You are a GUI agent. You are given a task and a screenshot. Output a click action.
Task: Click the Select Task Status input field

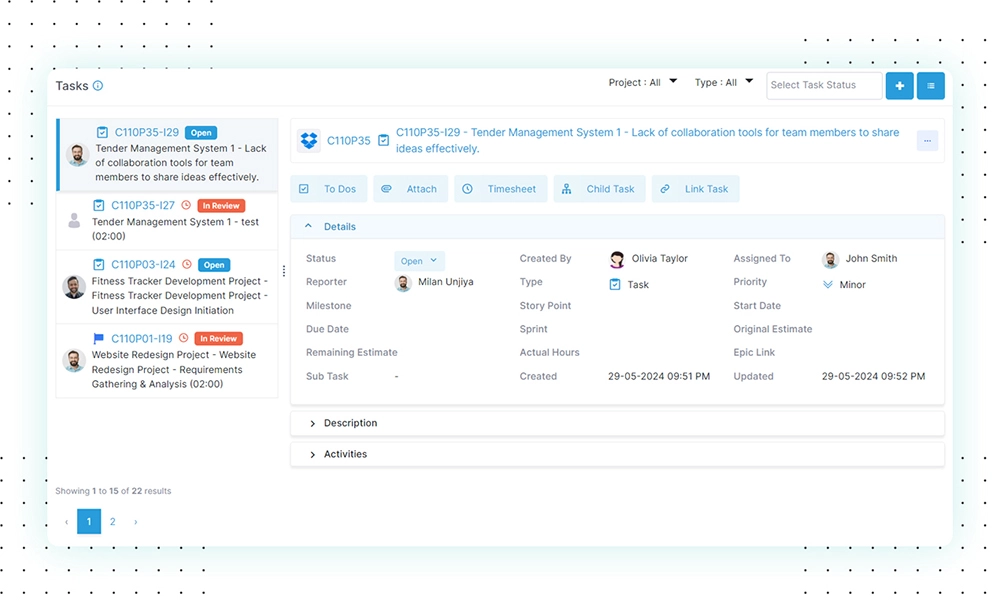point(824,86)
